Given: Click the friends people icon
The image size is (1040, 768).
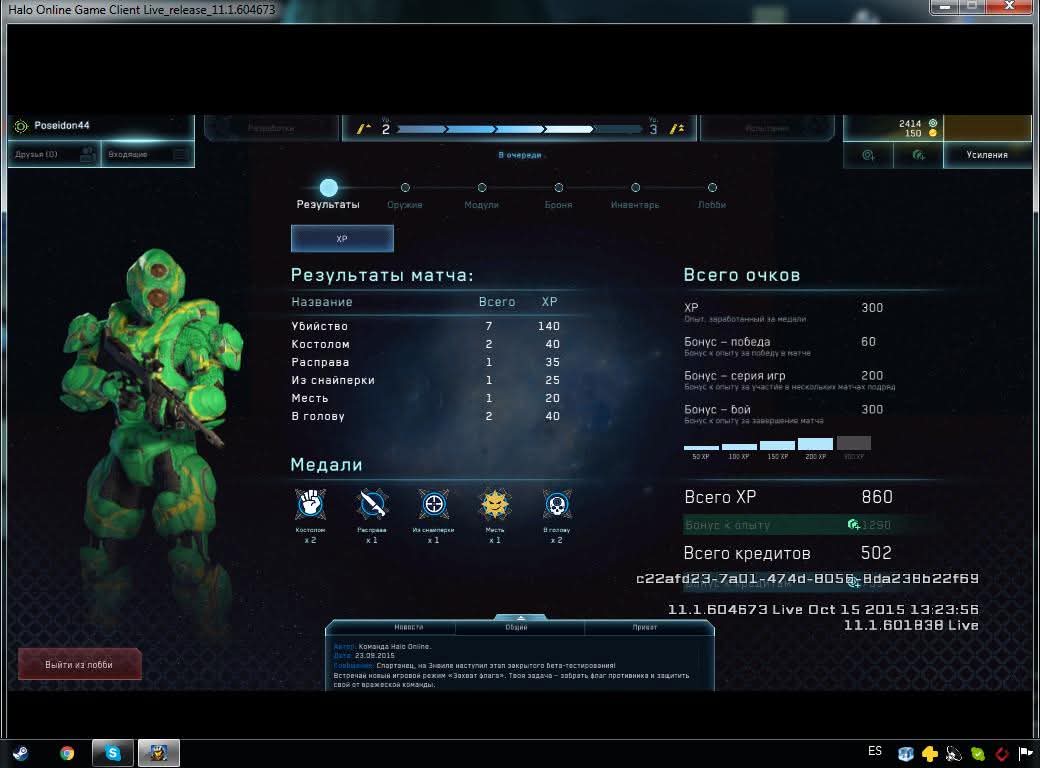Looking at the screenshot, I should (87, 155).
